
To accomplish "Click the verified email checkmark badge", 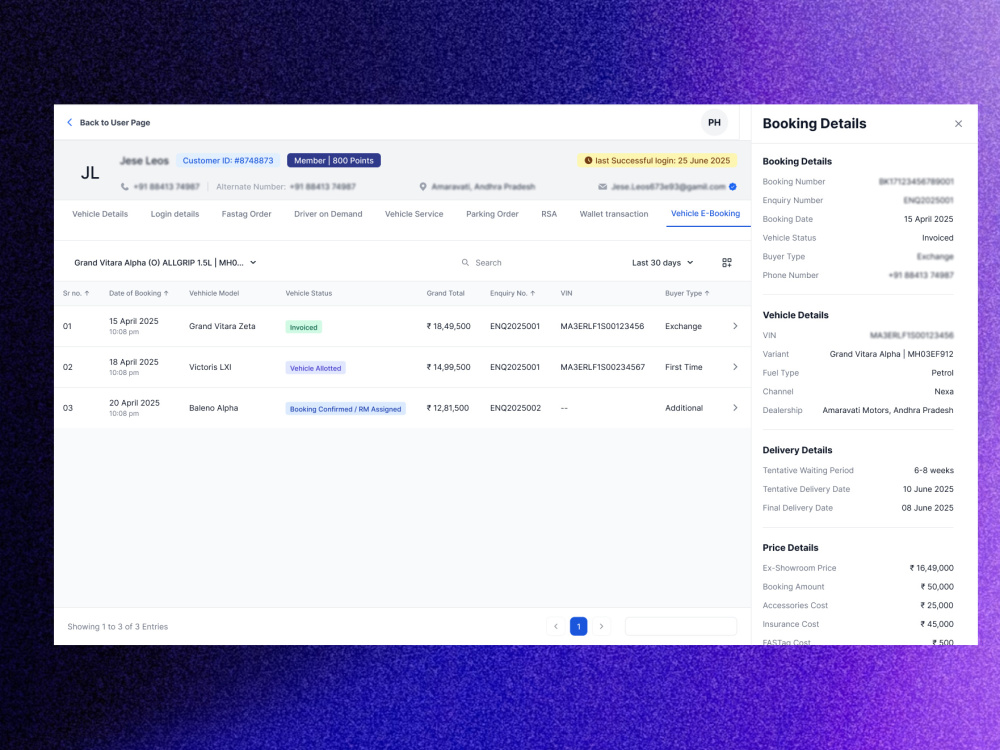I will click(733, 187).
